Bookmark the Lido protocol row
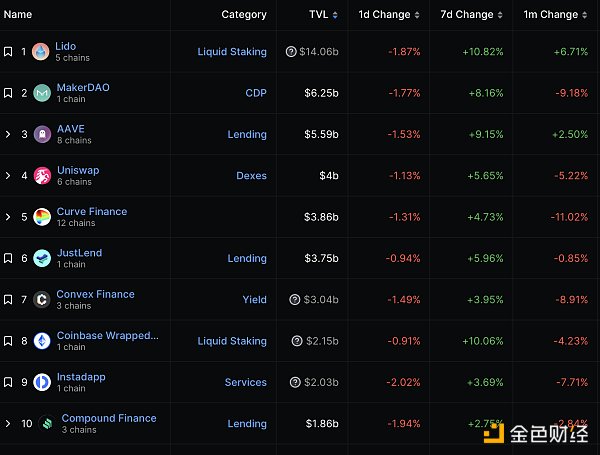The image size is (600, 455). [8, 52]
